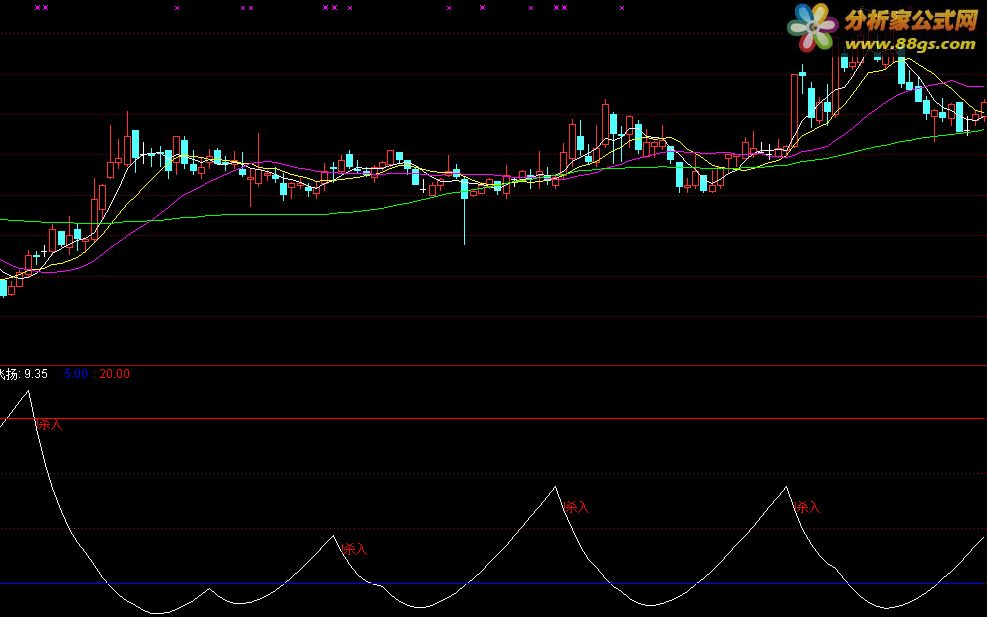Click the rightmost pink x marker at top

(622, 8)
